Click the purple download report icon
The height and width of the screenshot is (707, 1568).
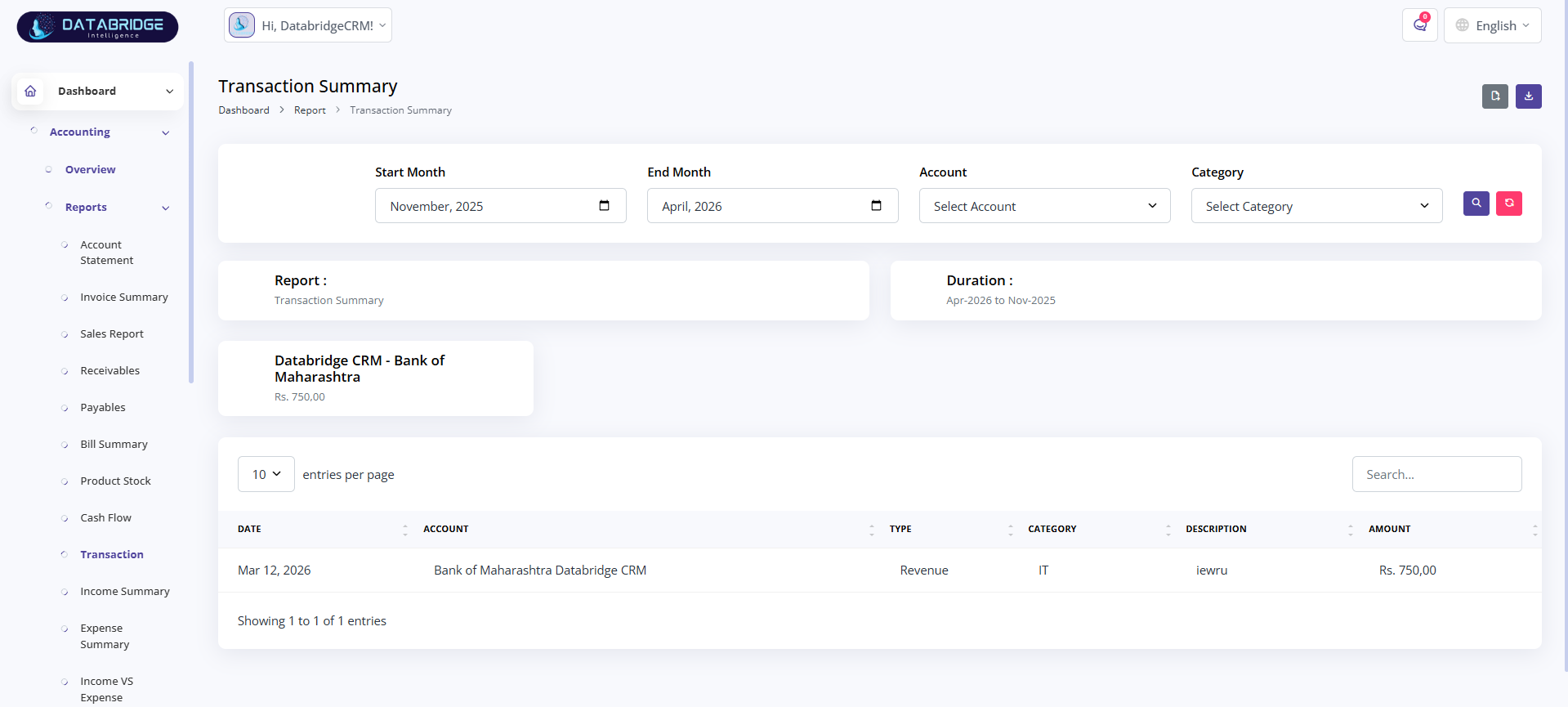[1529, 96]
